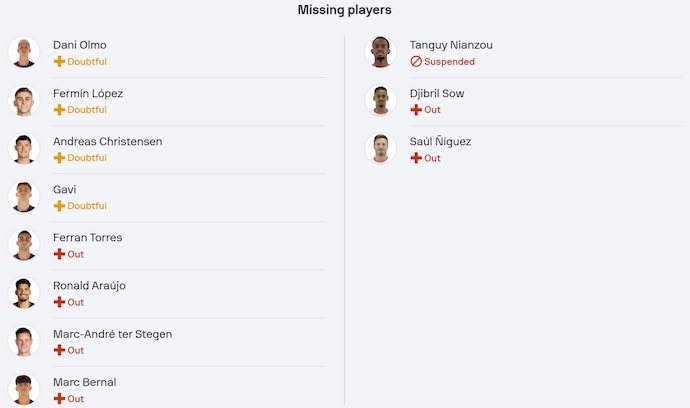The height and width of the screenshot is (408, 690).
Task: Click Ronald Araújo's avatar
Action: 24,292
